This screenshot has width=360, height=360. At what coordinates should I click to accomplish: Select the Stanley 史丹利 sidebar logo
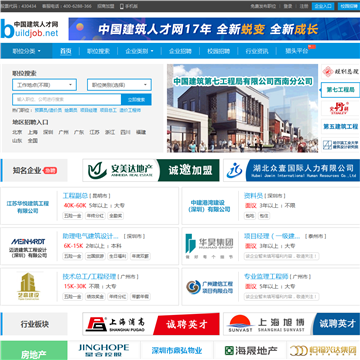[x=340, y=108]
